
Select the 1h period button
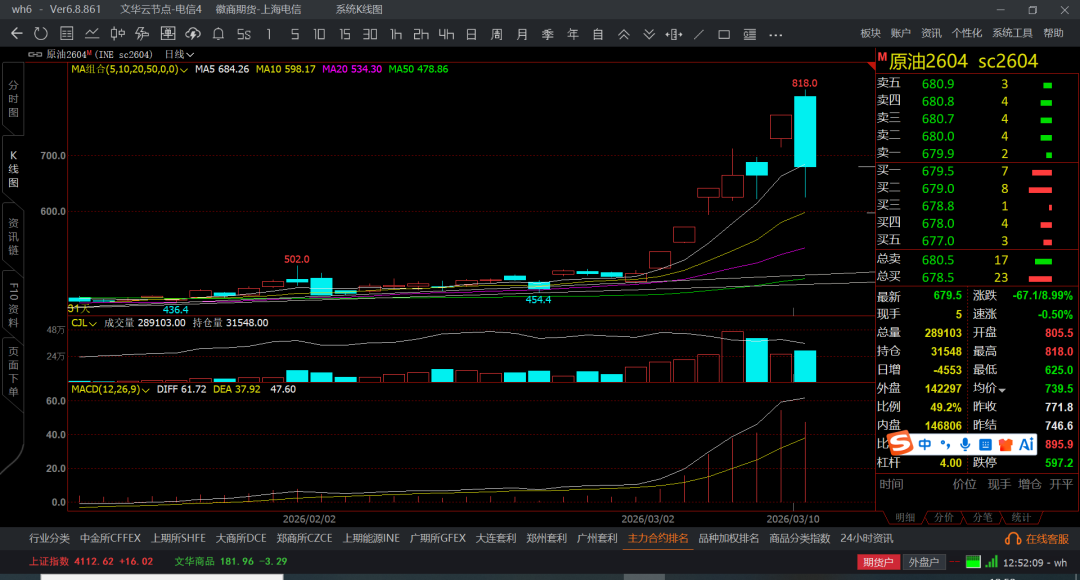[395, 34]
